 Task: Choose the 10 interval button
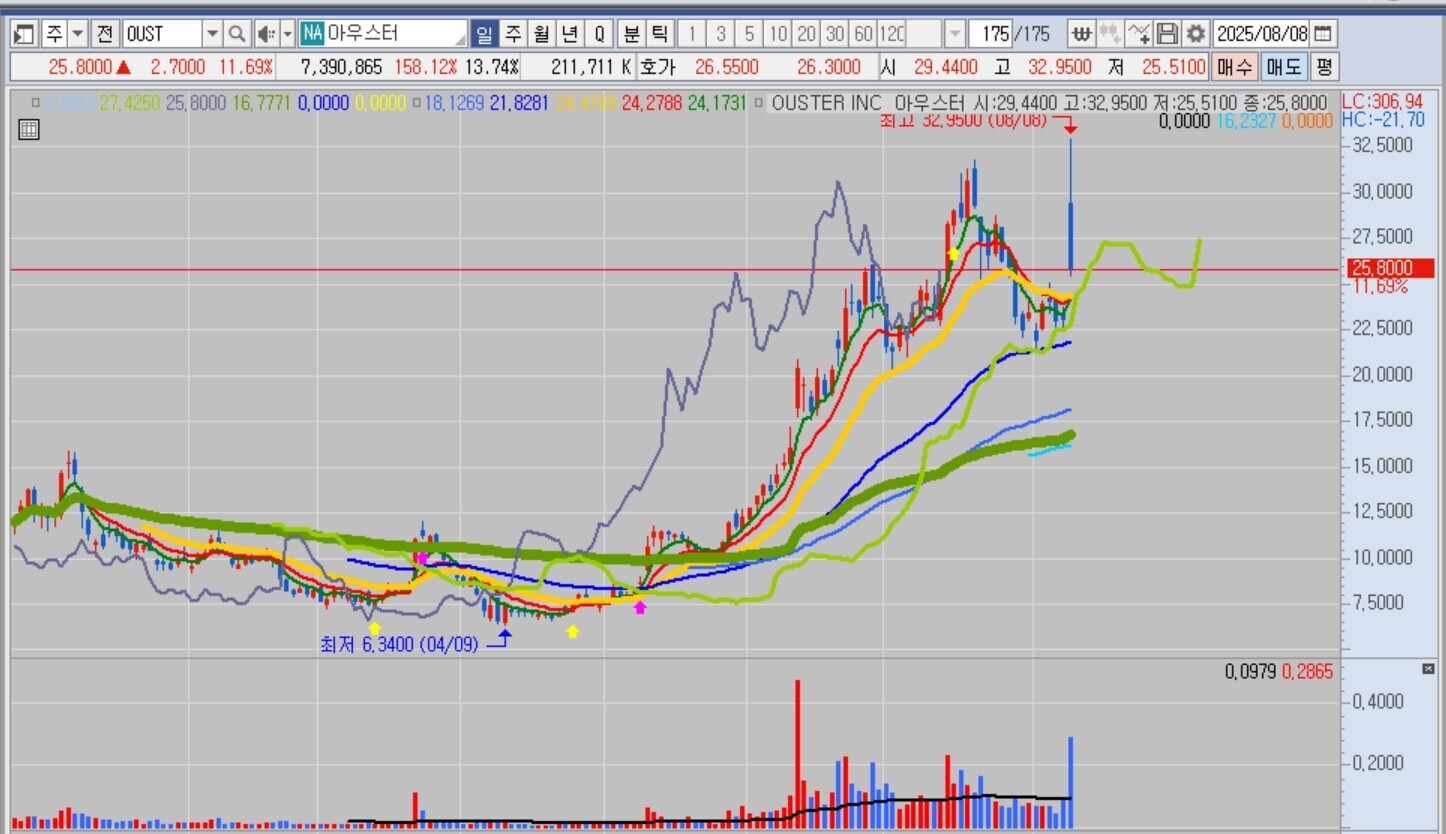pyautogui.click(x=779, y=34)
